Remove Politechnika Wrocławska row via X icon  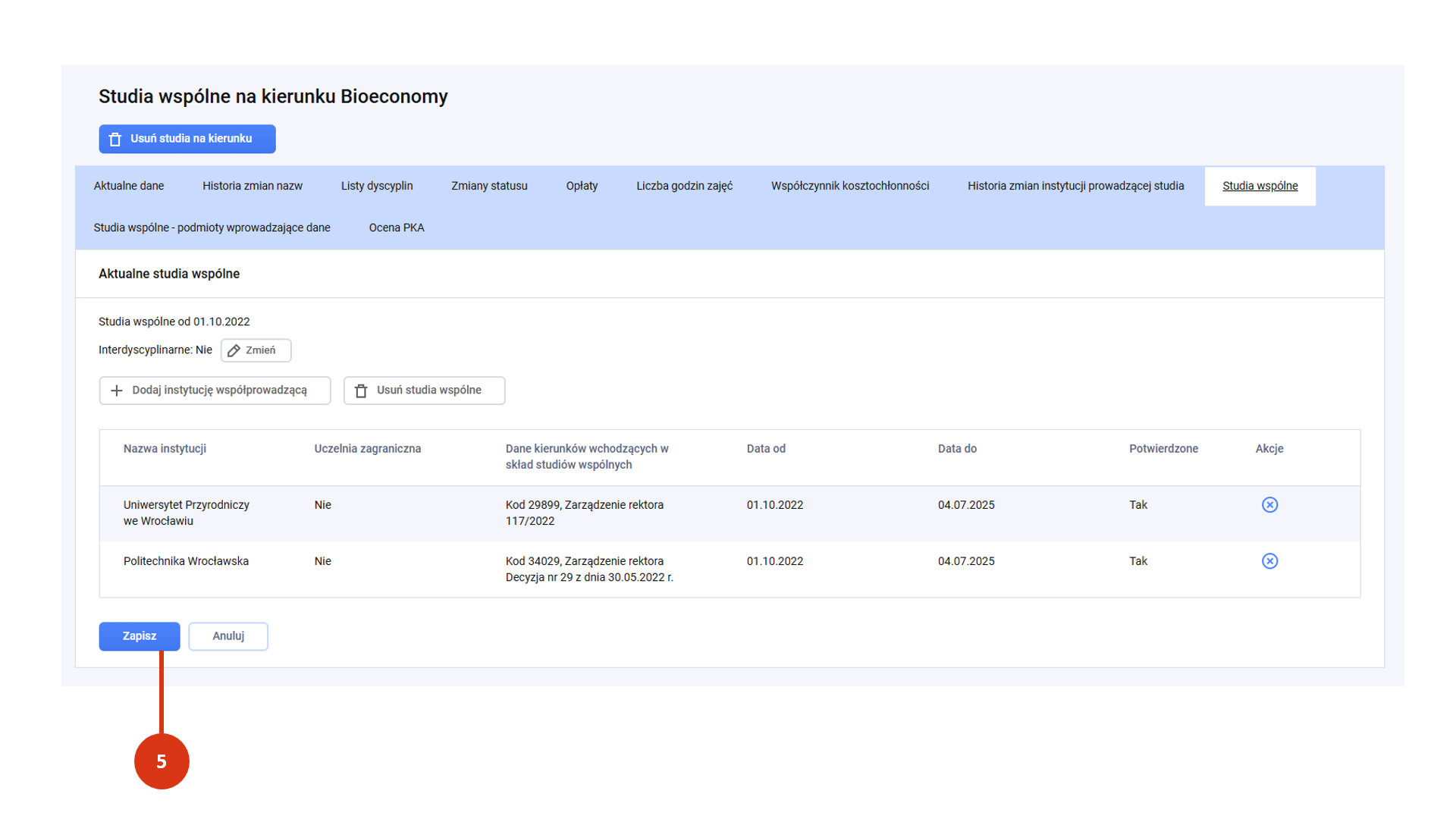[1269, 561]
